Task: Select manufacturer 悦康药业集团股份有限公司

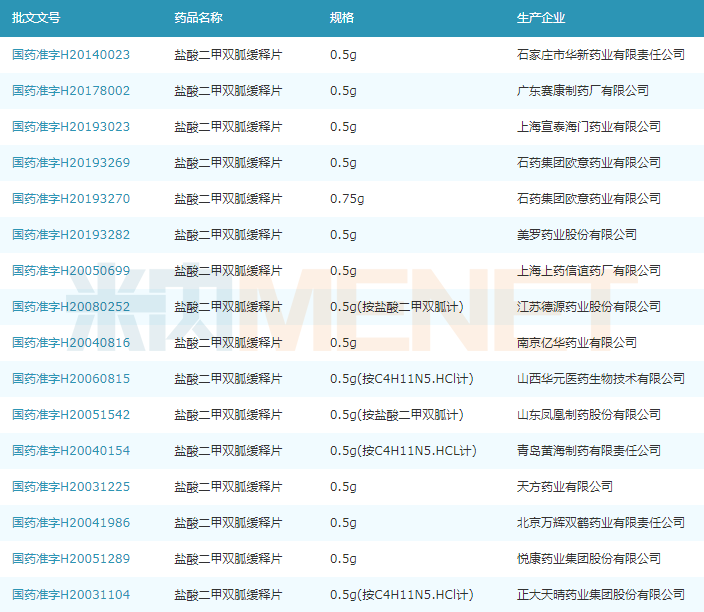Action: (589, 559)
